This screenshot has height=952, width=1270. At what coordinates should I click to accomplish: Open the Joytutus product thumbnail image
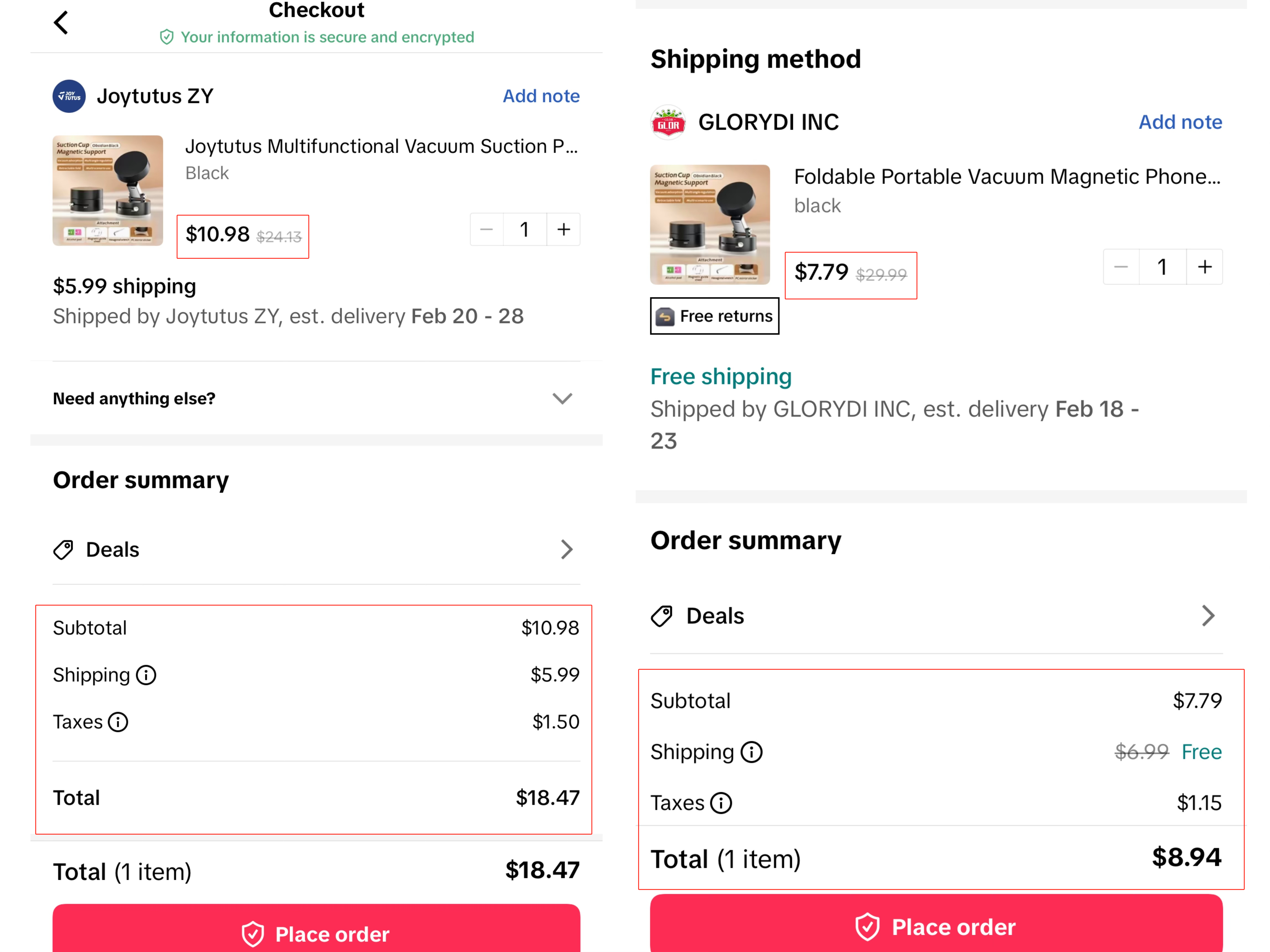(x=108, y=191)
